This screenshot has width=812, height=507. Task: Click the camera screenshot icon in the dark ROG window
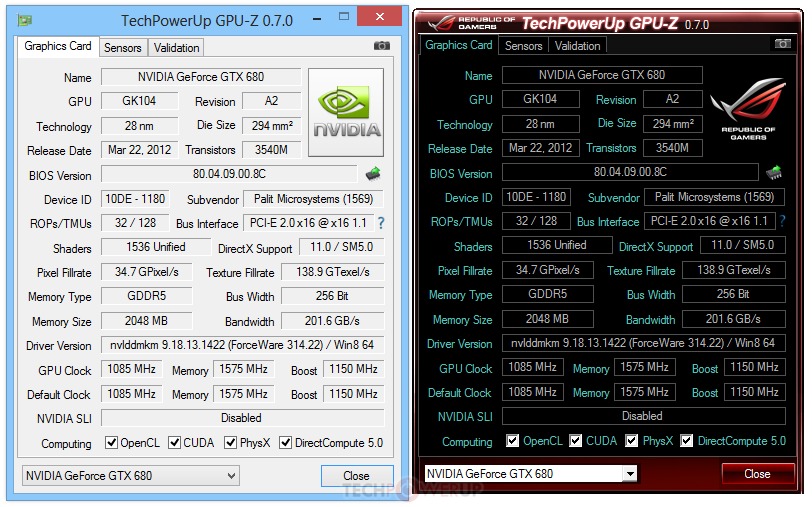coord(783,44)
